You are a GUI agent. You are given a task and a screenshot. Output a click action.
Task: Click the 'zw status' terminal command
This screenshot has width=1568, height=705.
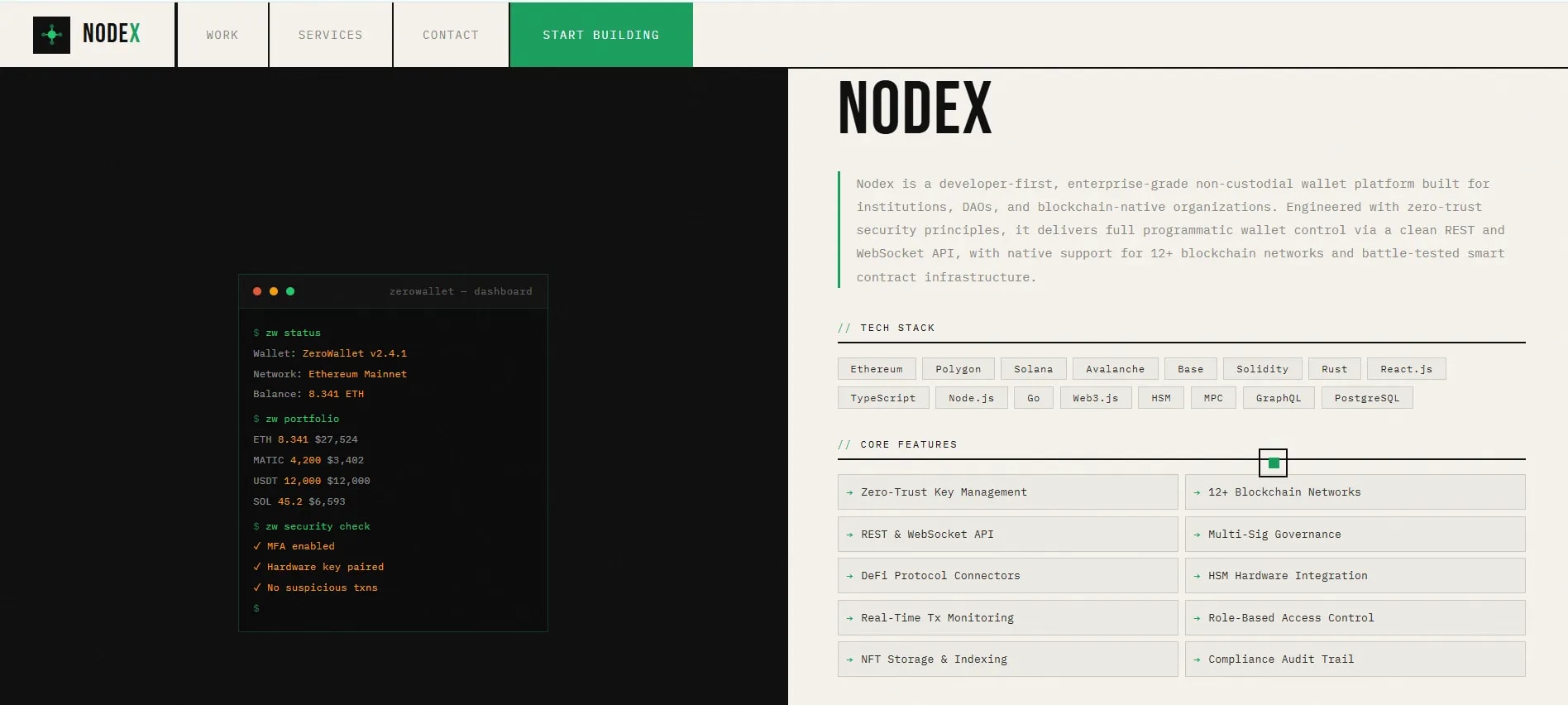[x=293, y=333]
